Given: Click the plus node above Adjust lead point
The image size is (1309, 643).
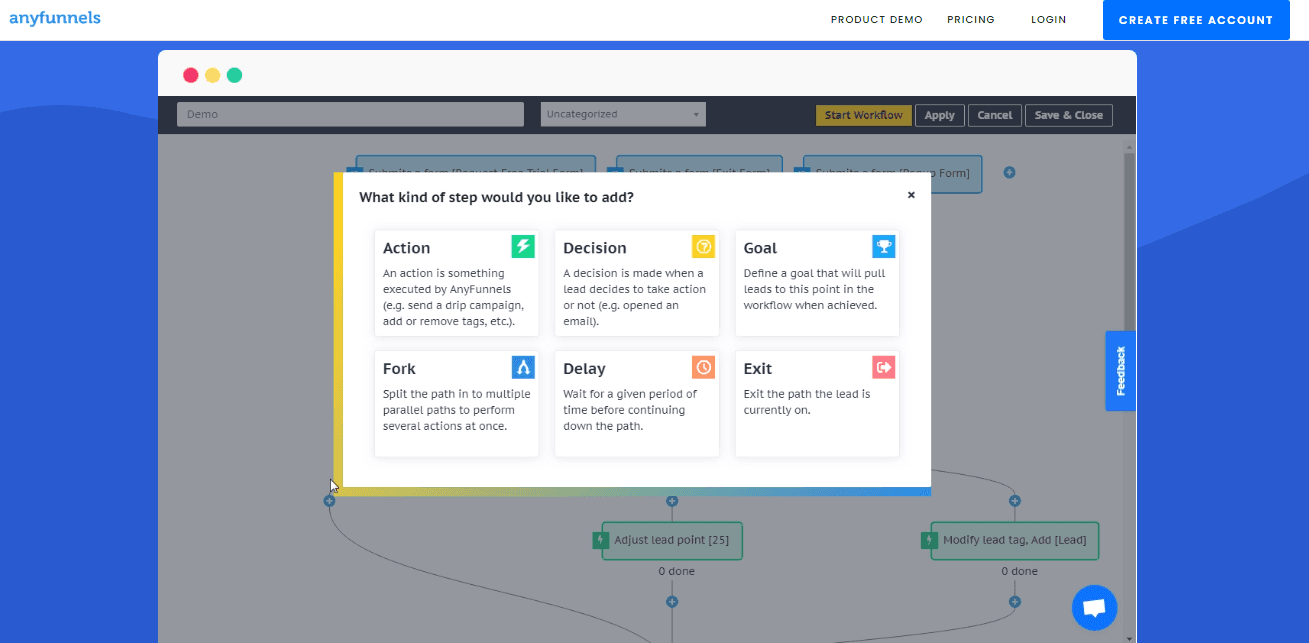Looking at the screenshot, I should click(672, 501).
